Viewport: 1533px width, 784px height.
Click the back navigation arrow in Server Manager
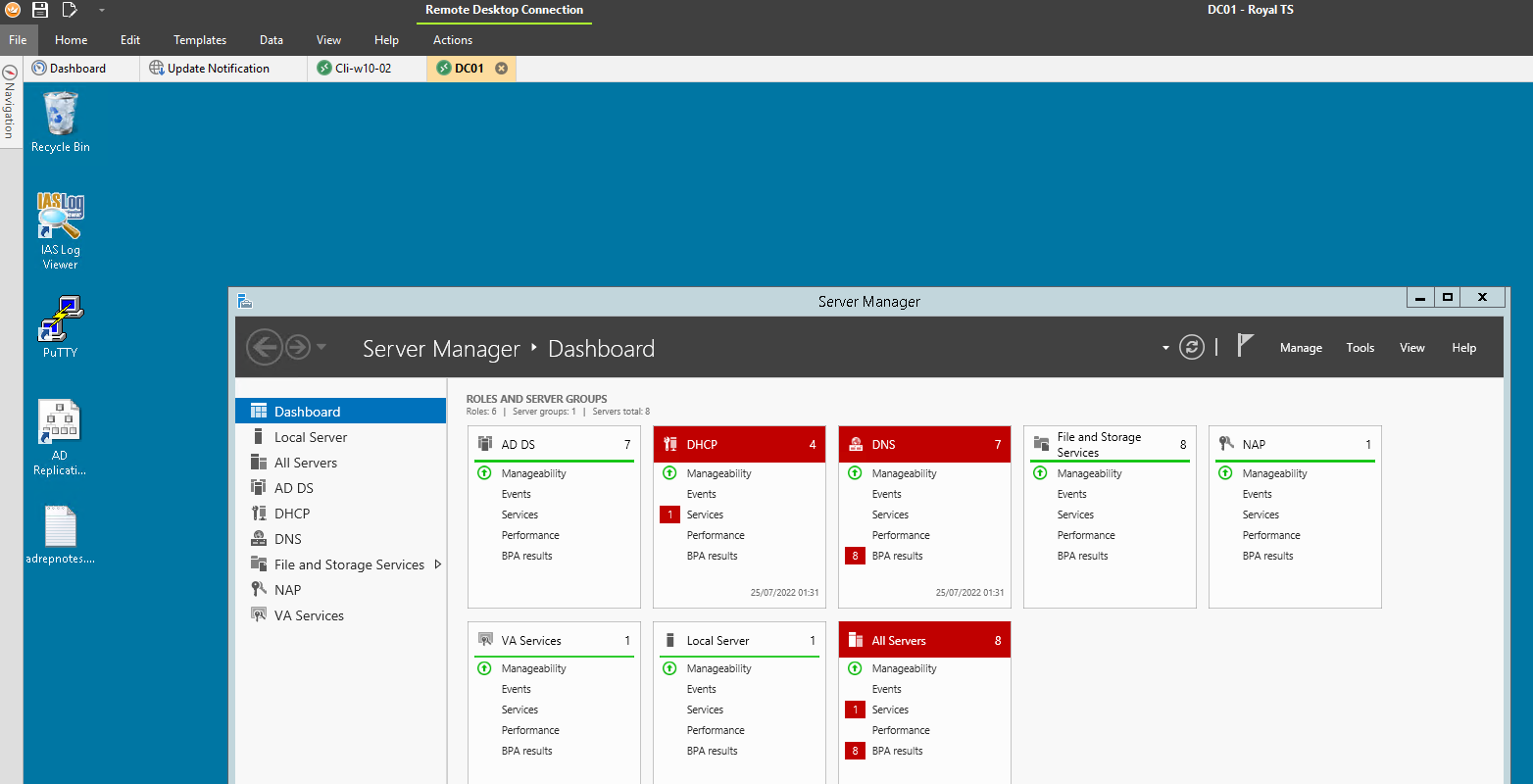tap(264, 347)
